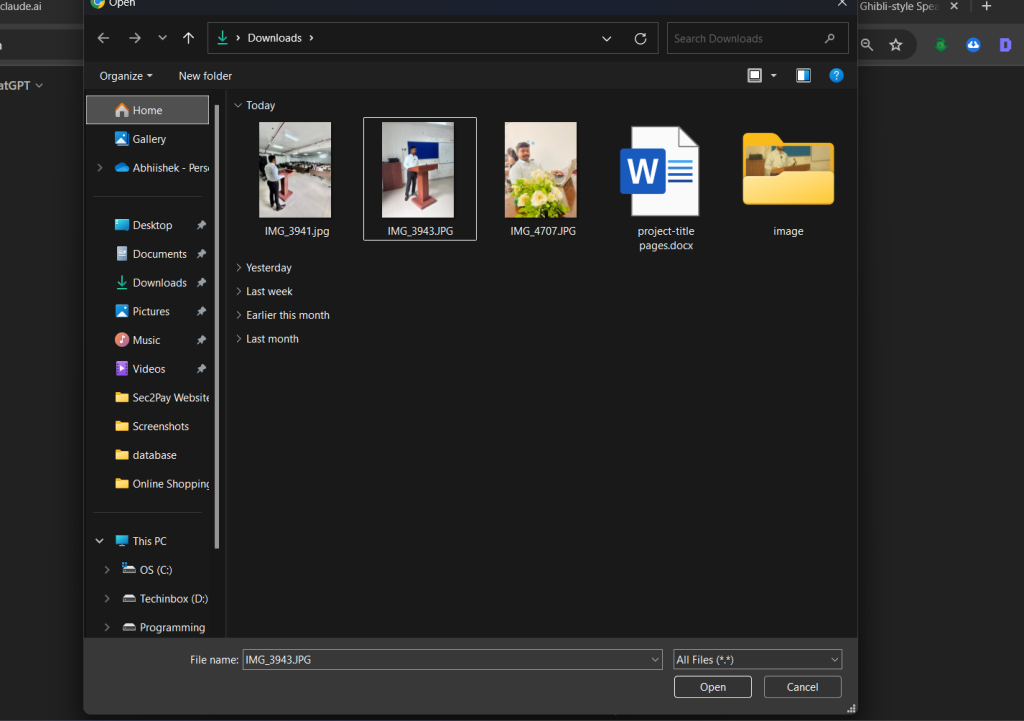Expand the Last week section
This screenshot has height=721, width=1024.
coord(239,291)
